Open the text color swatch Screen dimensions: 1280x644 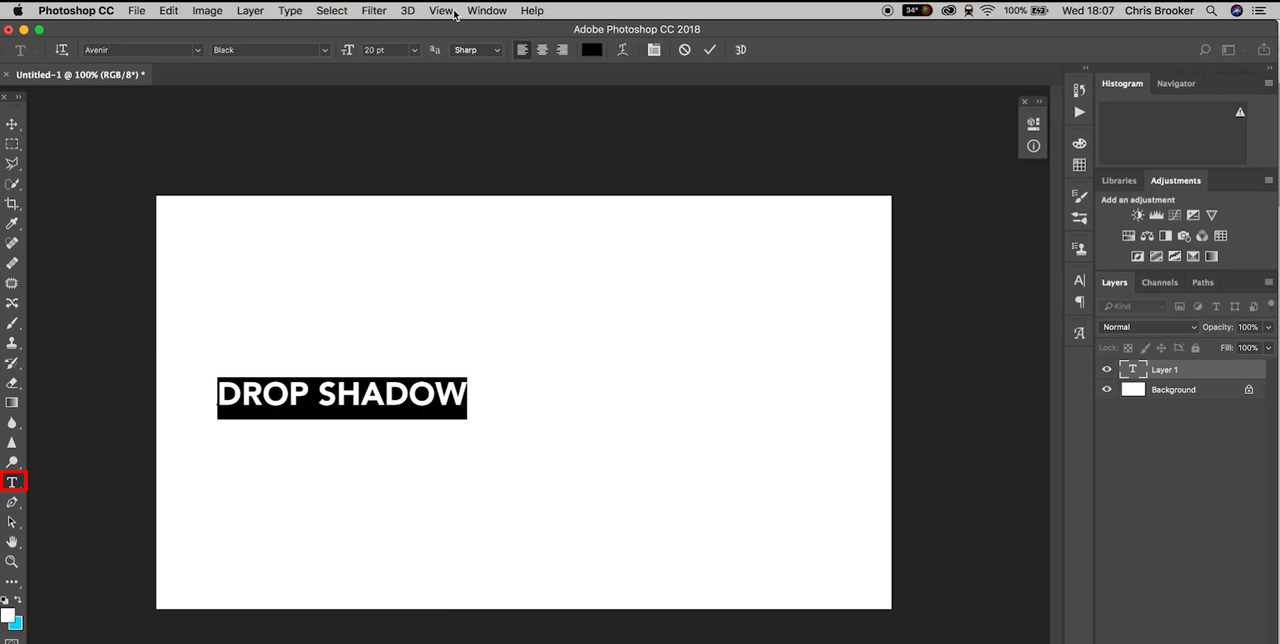click(x=592, y=50)
